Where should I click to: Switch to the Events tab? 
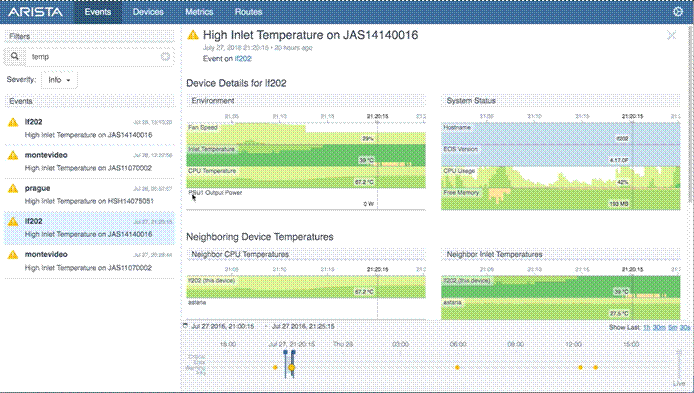point(98,12)
